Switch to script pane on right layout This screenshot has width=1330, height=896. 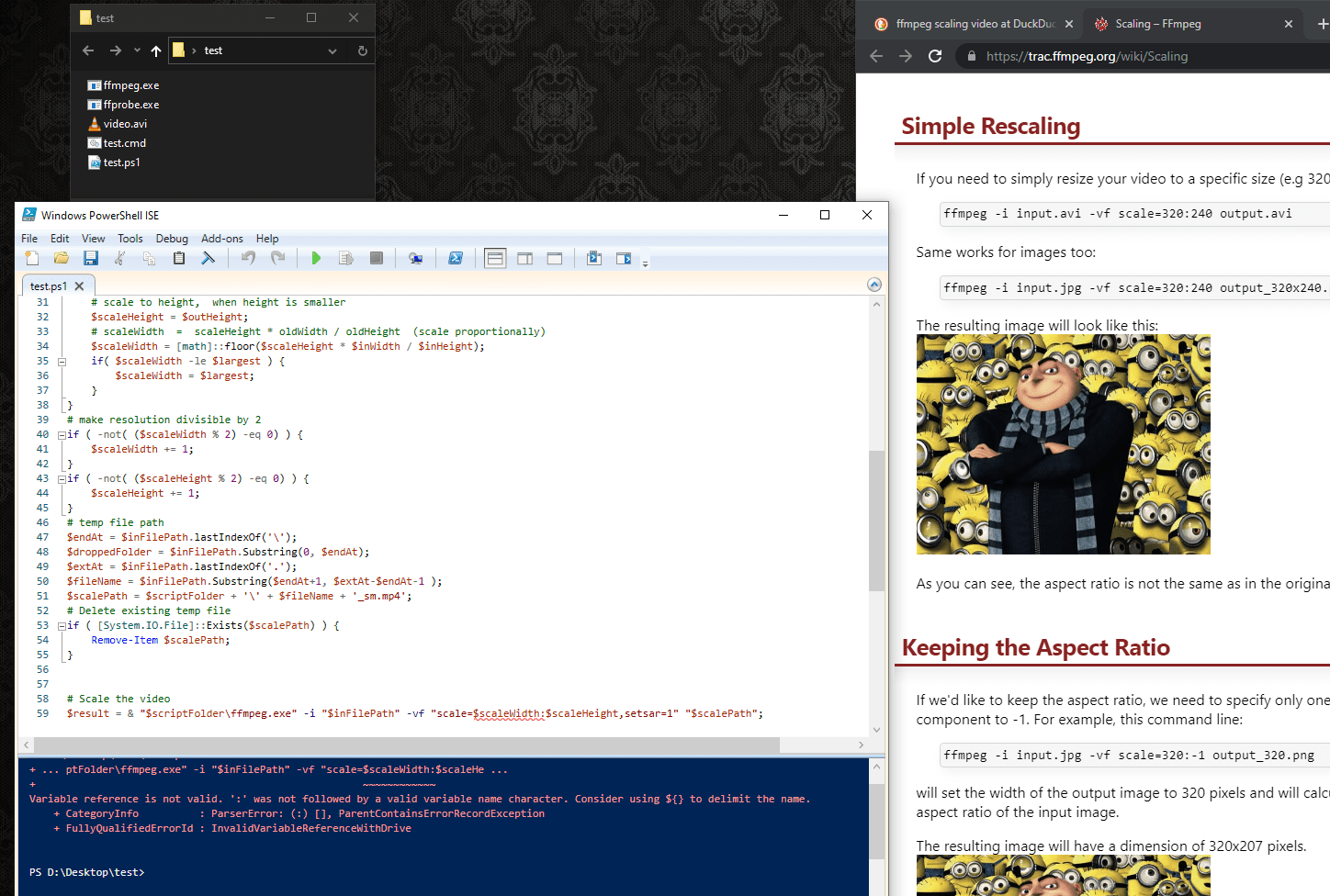(x=524, y=259)
